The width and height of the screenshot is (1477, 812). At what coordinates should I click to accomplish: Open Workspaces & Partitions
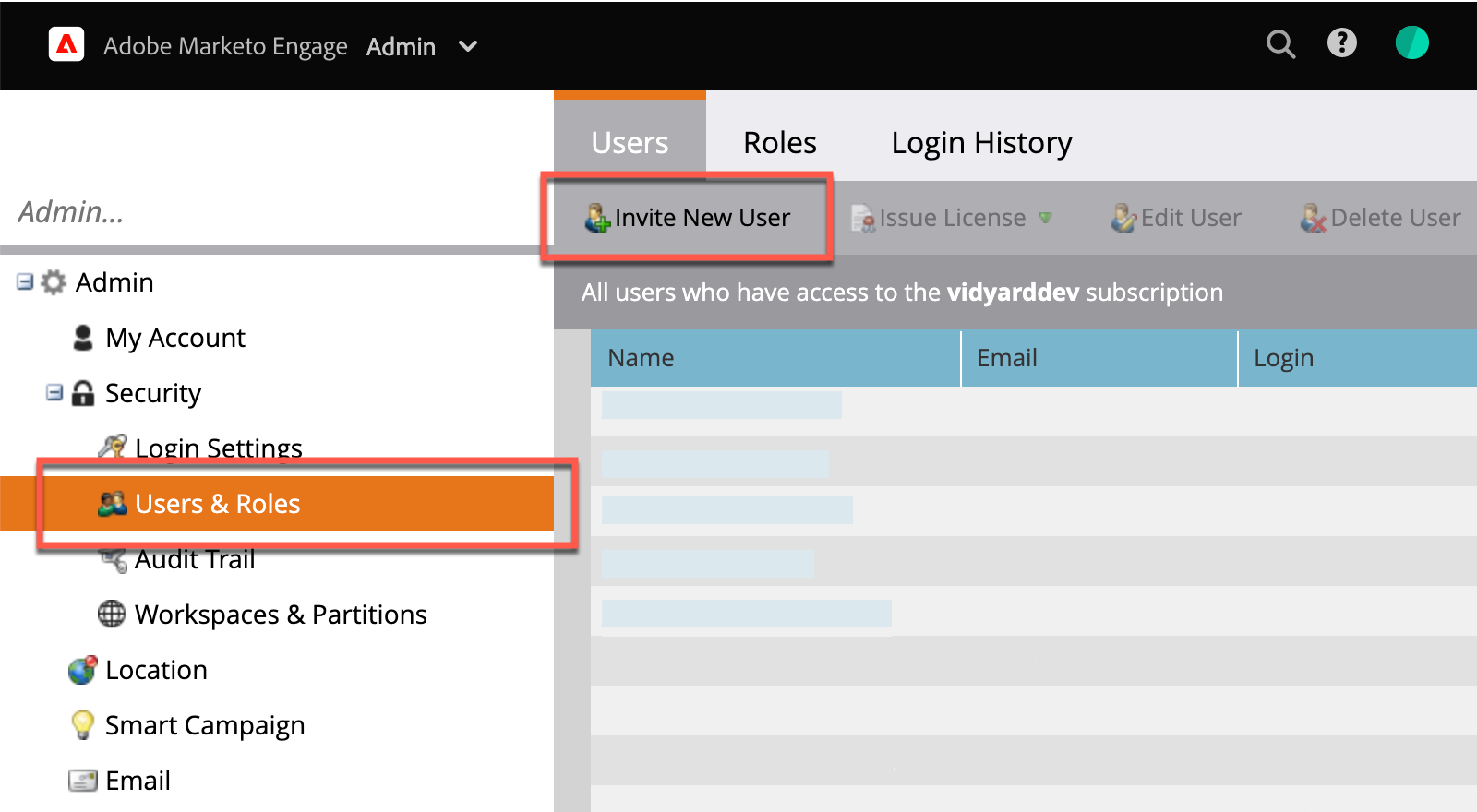click(281, 615)
